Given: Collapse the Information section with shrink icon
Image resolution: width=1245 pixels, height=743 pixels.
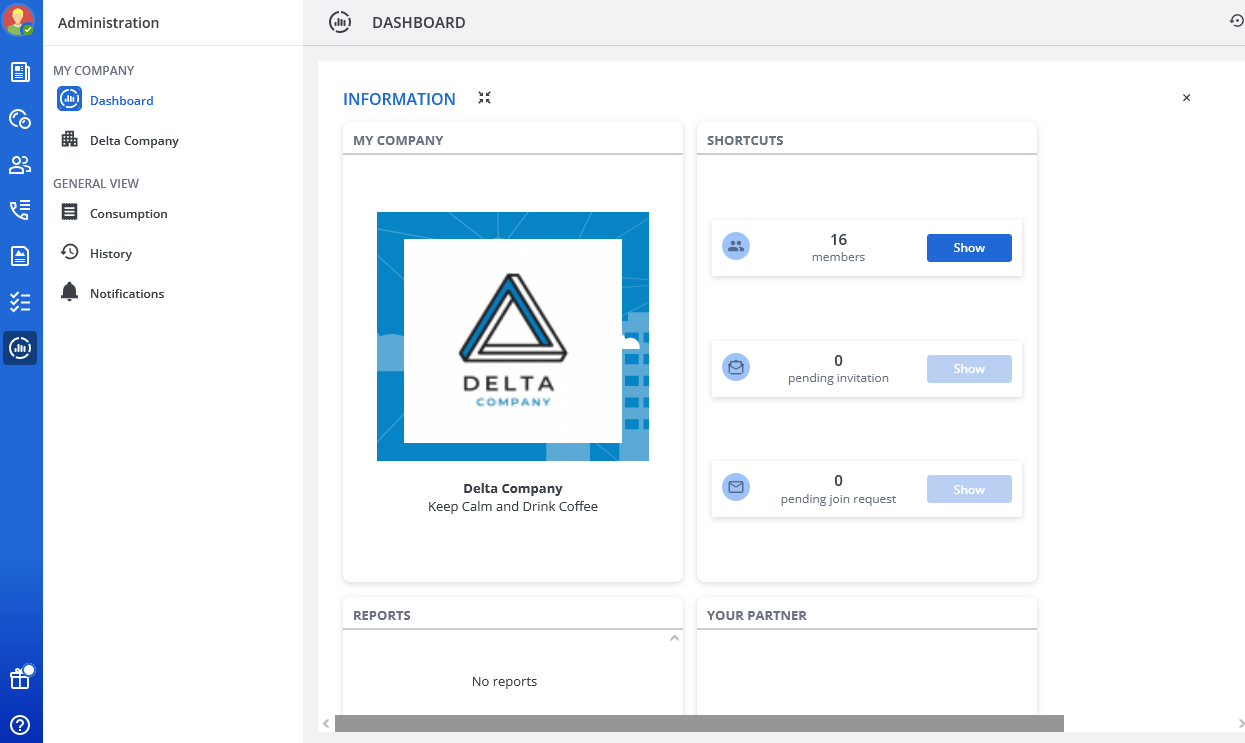Looking at the screenshot, I should click(484, 98).
